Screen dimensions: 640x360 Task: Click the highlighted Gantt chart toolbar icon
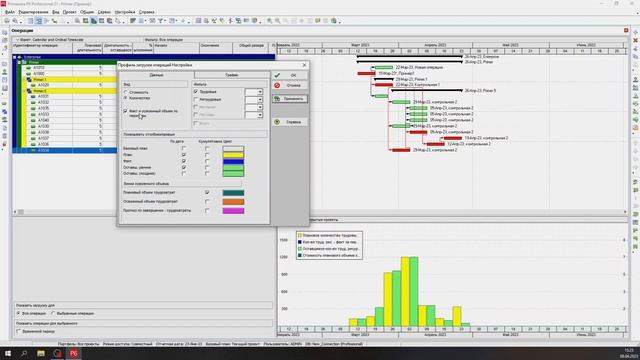pos(38,21)
